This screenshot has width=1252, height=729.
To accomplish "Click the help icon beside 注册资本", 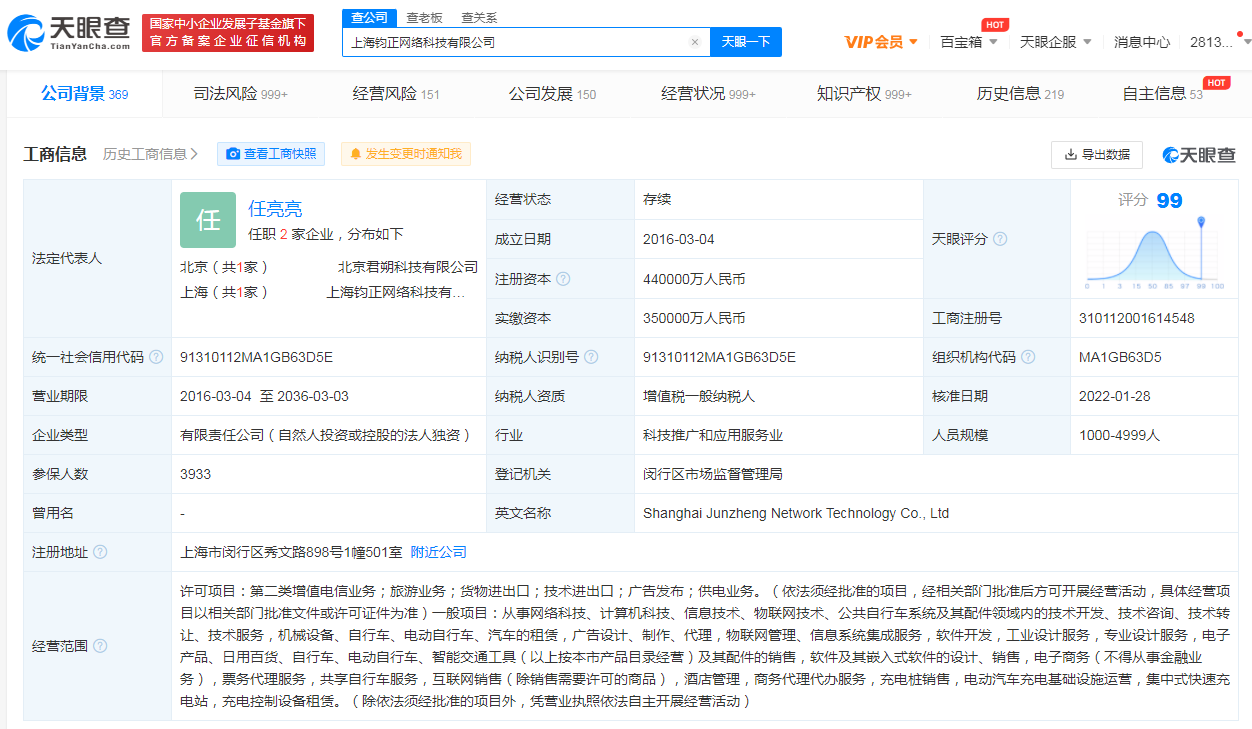I will click(563, 279).
